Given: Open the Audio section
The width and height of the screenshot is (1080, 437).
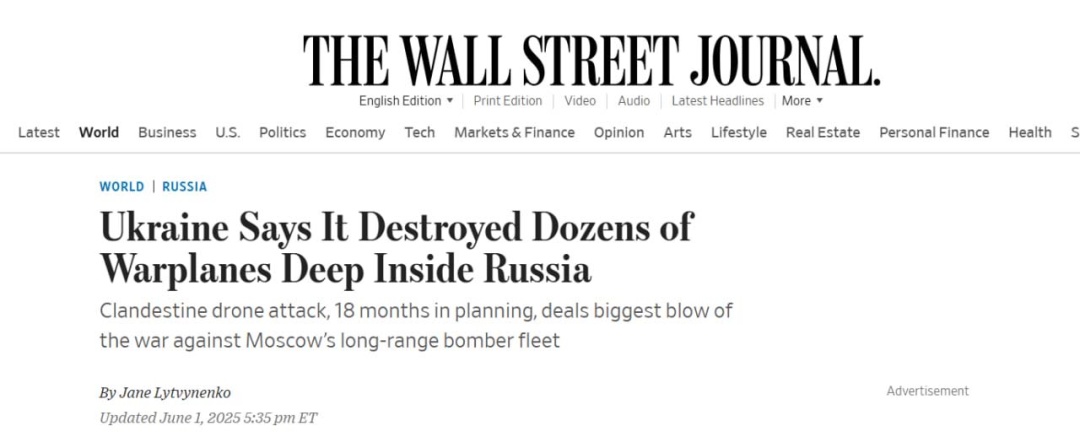Looking at the screenshot, I should pyautogui.click(x=634, y=101).
